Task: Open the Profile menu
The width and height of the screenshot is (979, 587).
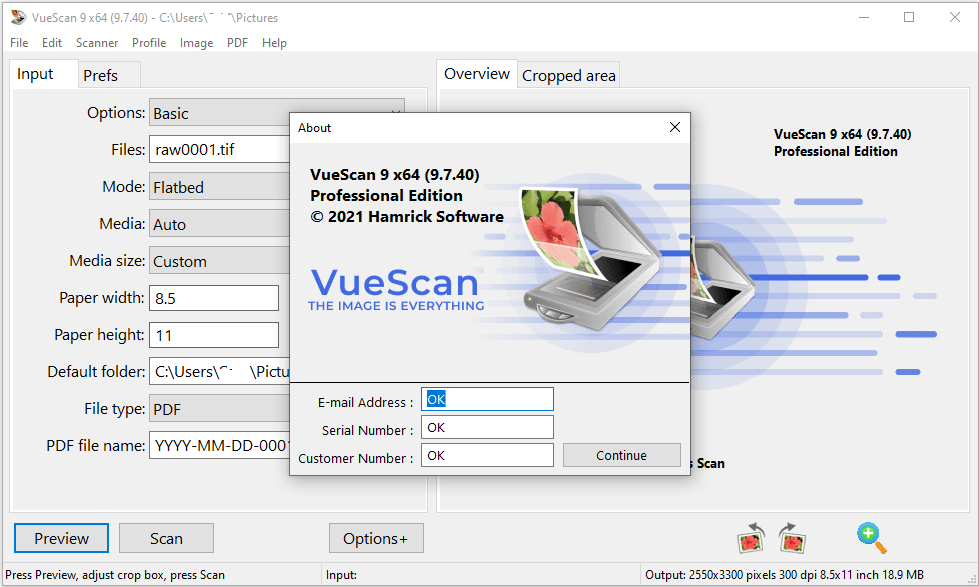Action: click(x=149, y=42)
